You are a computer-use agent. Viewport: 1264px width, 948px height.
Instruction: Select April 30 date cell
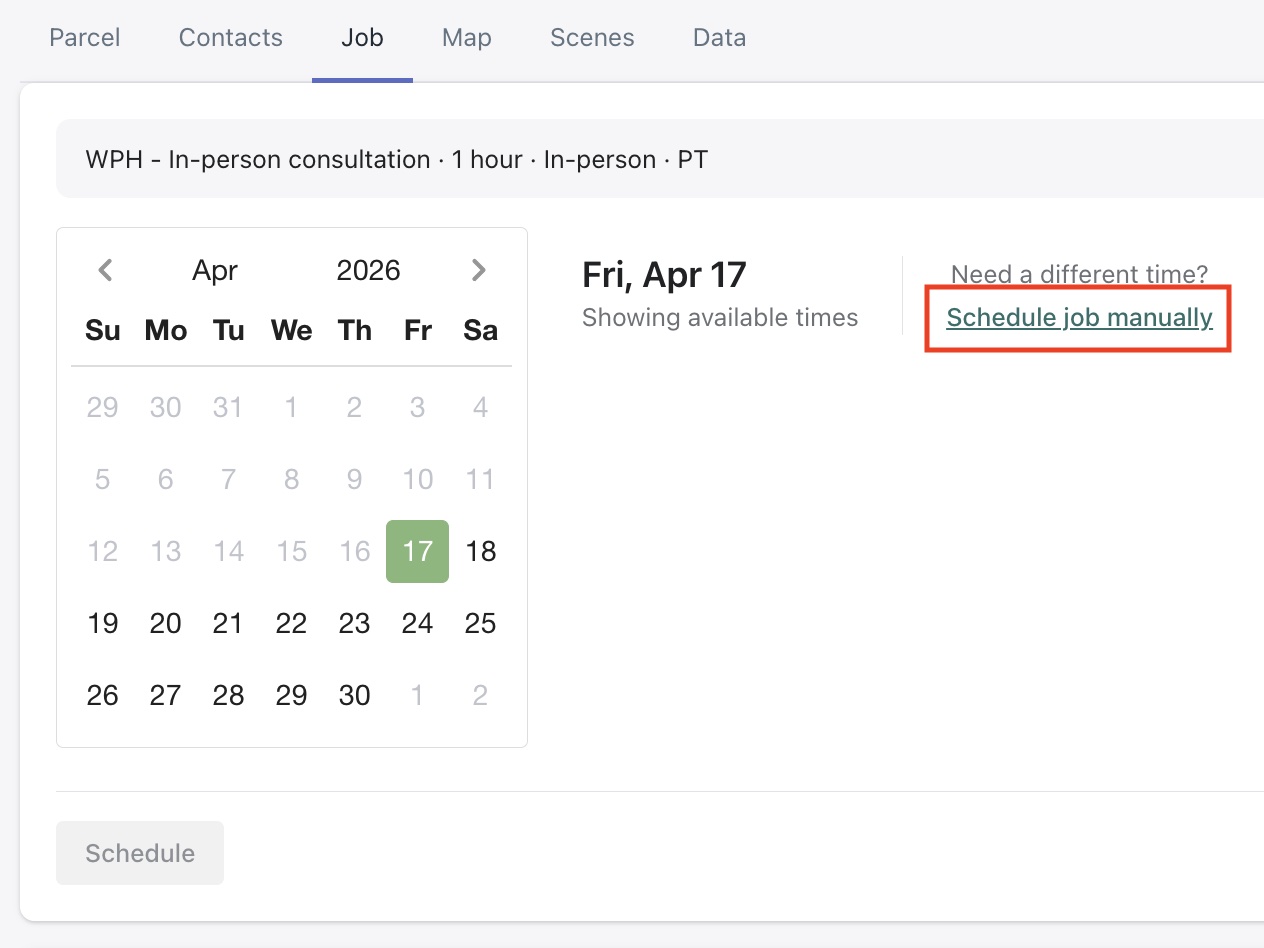click(354, 695)
